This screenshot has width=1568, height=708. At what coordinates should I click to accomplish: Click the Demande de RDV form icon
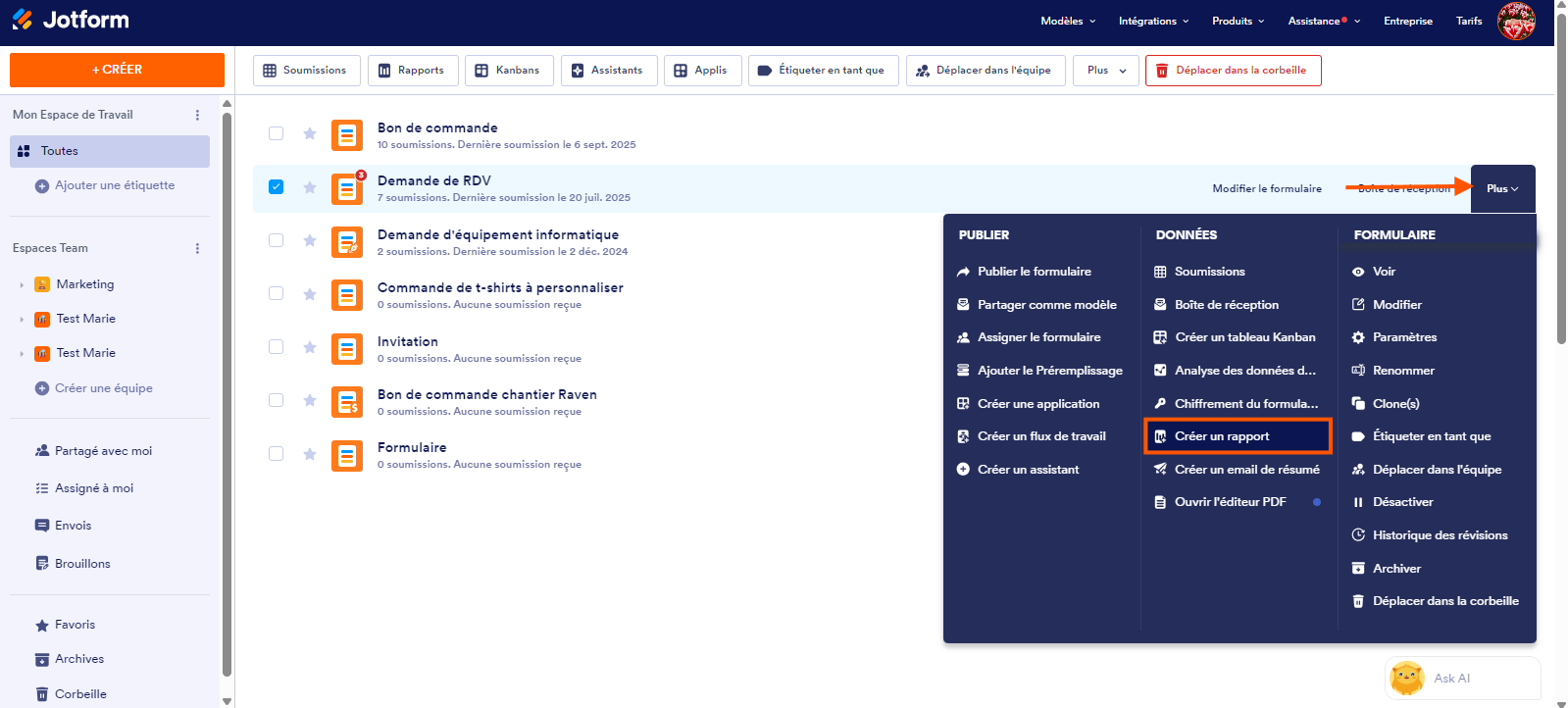click(347, 188)
